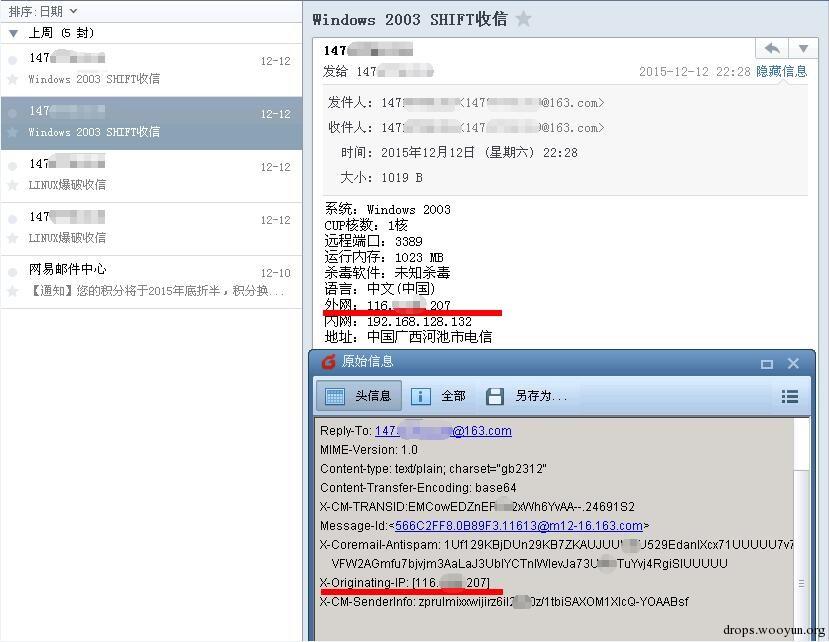Click the Message-Id link 566C2FF8.0B89F3.11613@m12-16.163.com

519,526
